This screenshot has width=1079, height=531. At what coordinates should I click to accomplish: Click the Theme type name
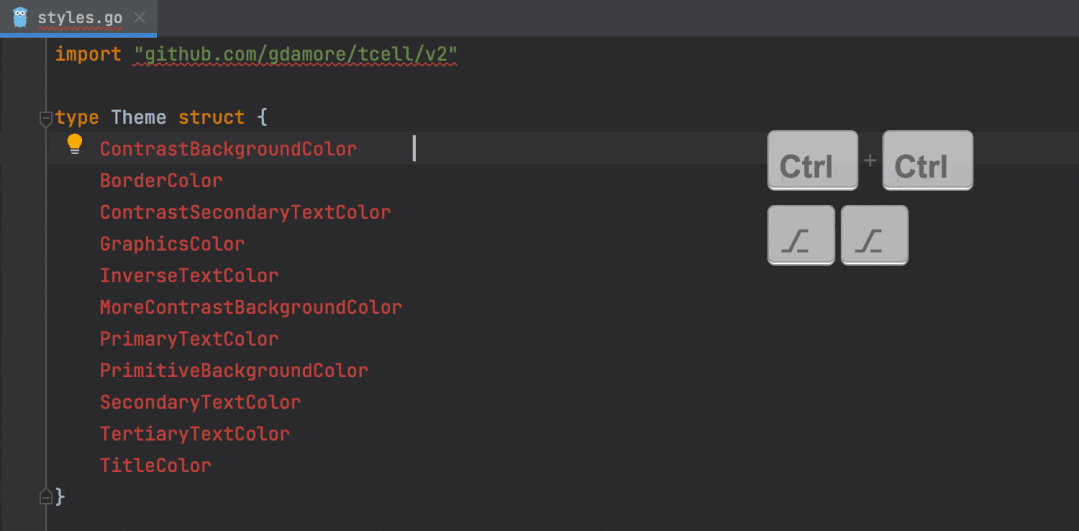pos(139,118)
